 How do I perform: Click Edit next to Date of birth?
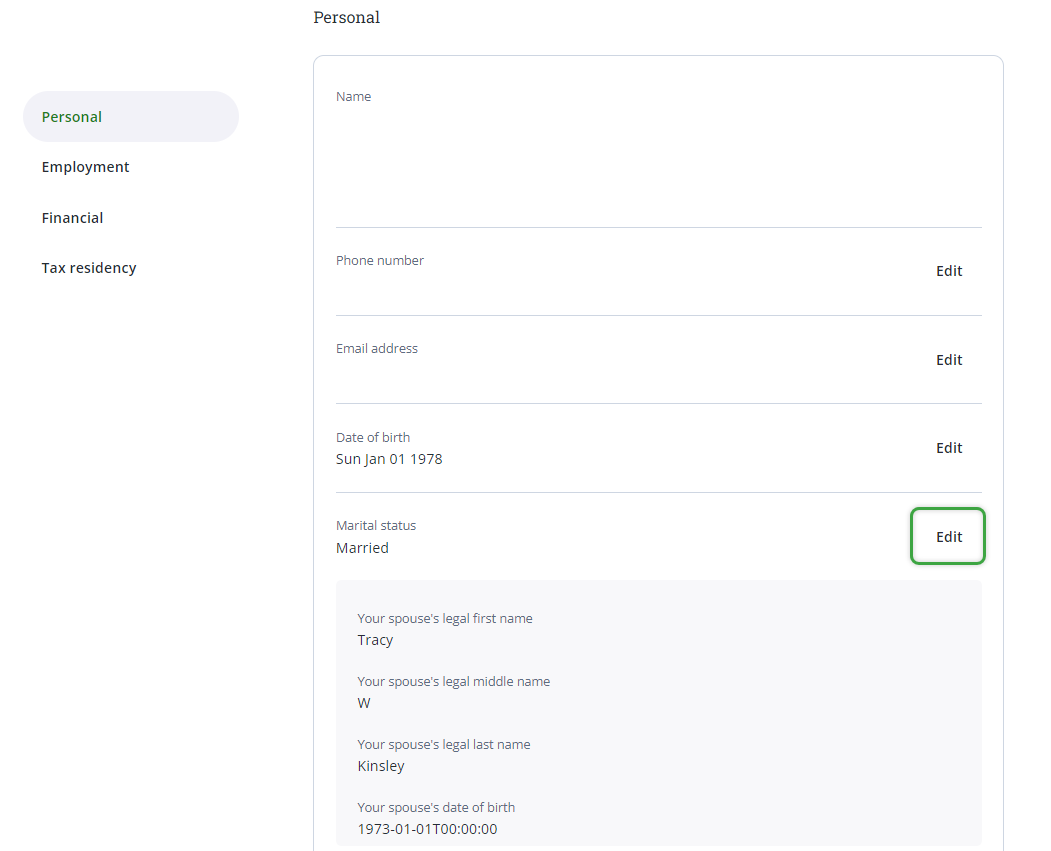(x=948, y=448)
